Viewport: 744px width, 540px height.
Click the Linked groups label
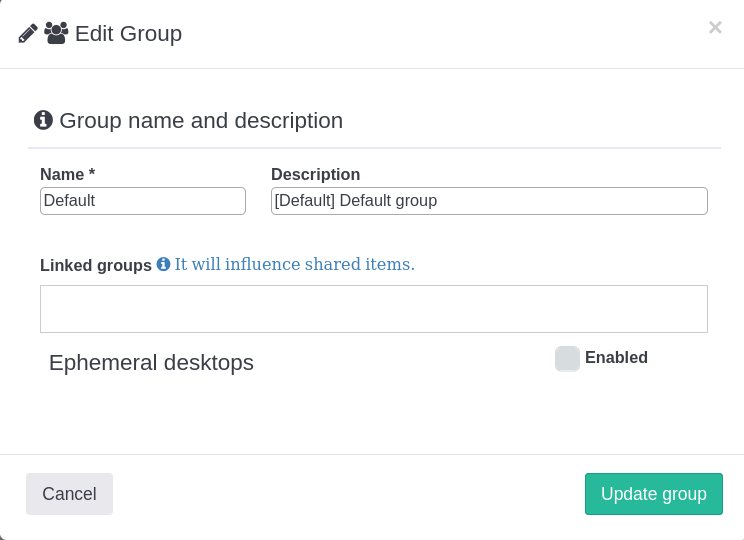pos(96,265)
